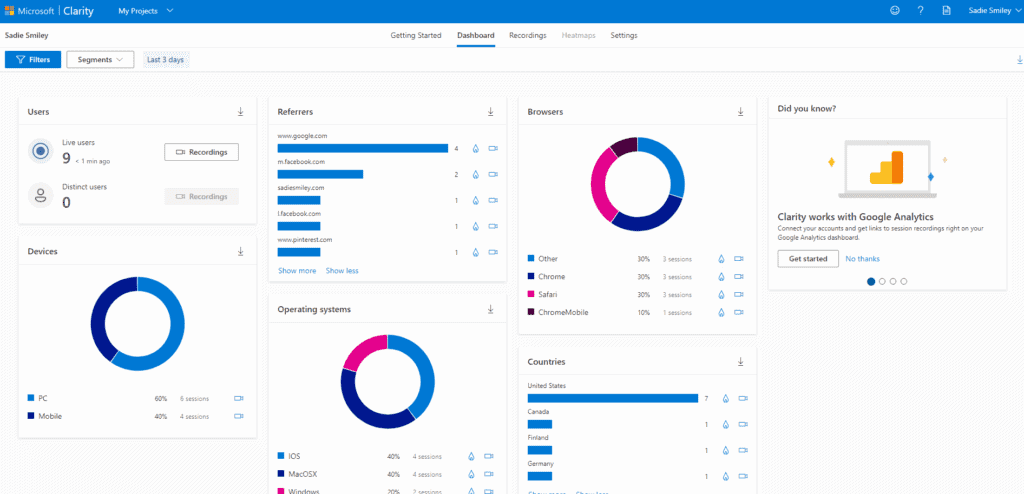Open the Filters panel

(33, 59)
